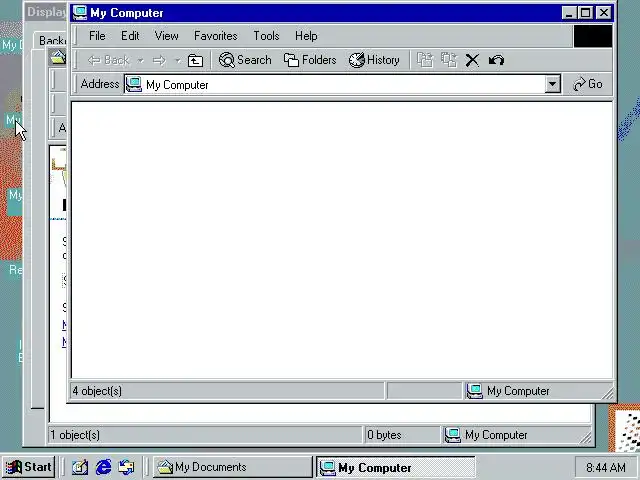Image resolution: width=640 pixels, height=480 pixels.
Task: Click the 8:44 AM clock
Action: click(x=606, y=467)
